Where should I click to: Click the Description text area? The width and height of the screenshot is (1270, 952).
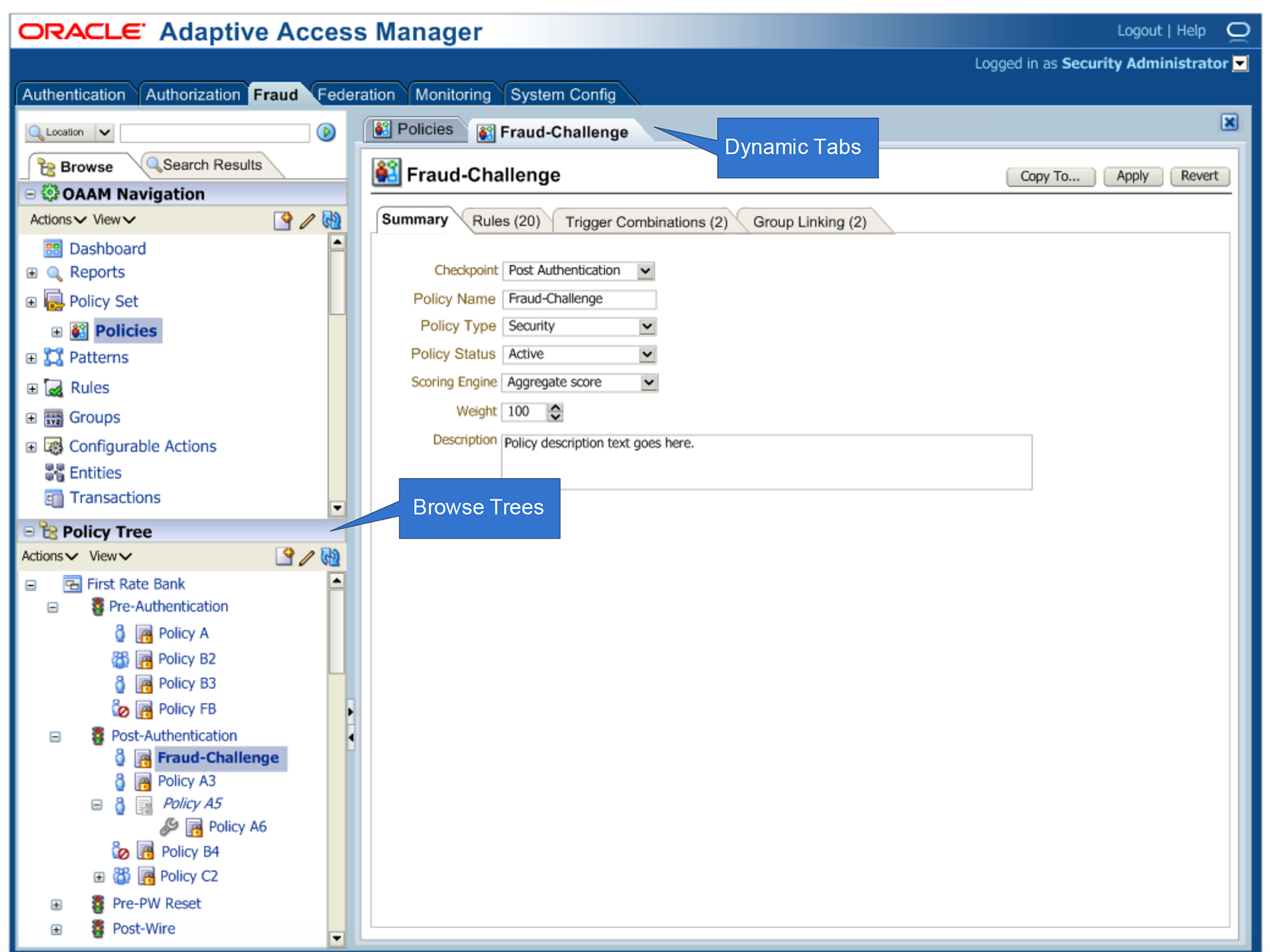(766, 462)
